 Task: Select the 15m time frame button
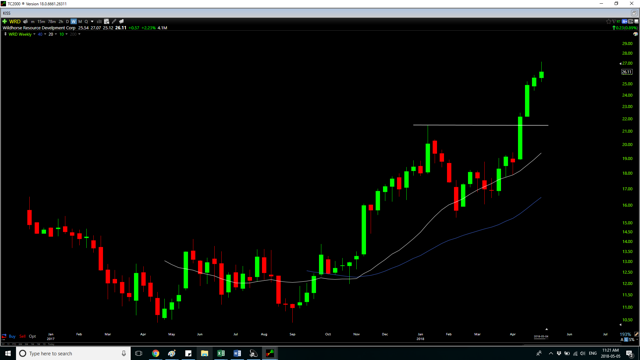pyautogui.click(x=41, y=22)
